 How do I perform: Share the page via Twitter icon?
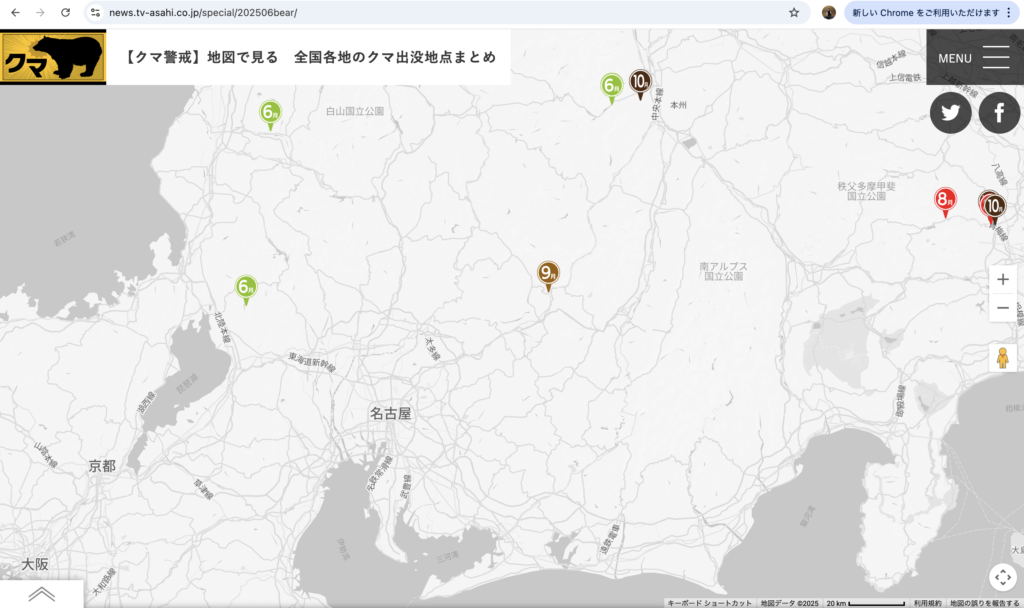click(950, 112)
